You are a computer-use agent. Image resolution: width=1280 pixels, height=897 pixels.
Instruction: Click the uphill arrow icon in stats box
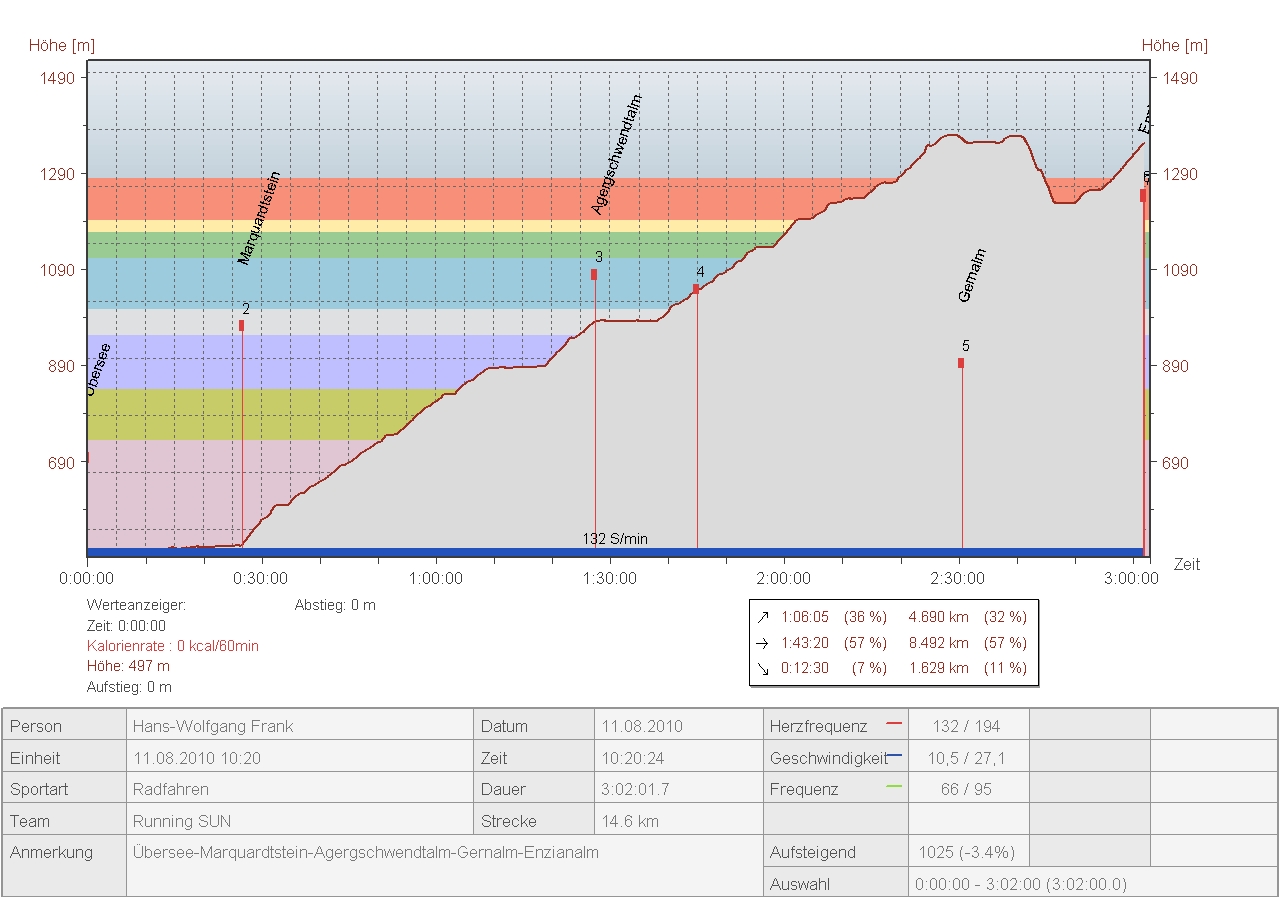click(764, 618)
